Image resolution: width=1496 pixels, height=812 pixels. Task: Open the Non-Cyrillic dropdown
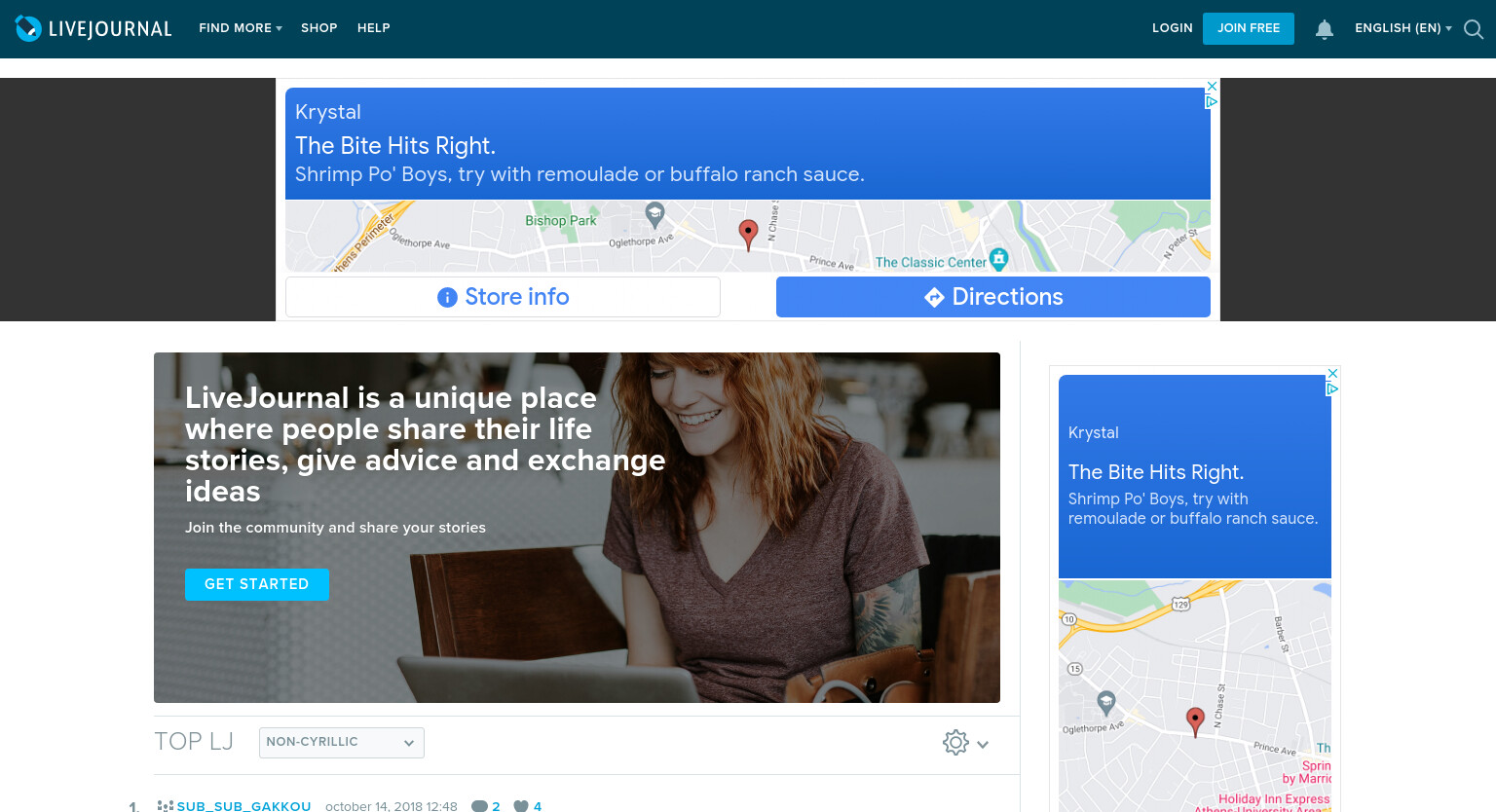coord(342,742)
